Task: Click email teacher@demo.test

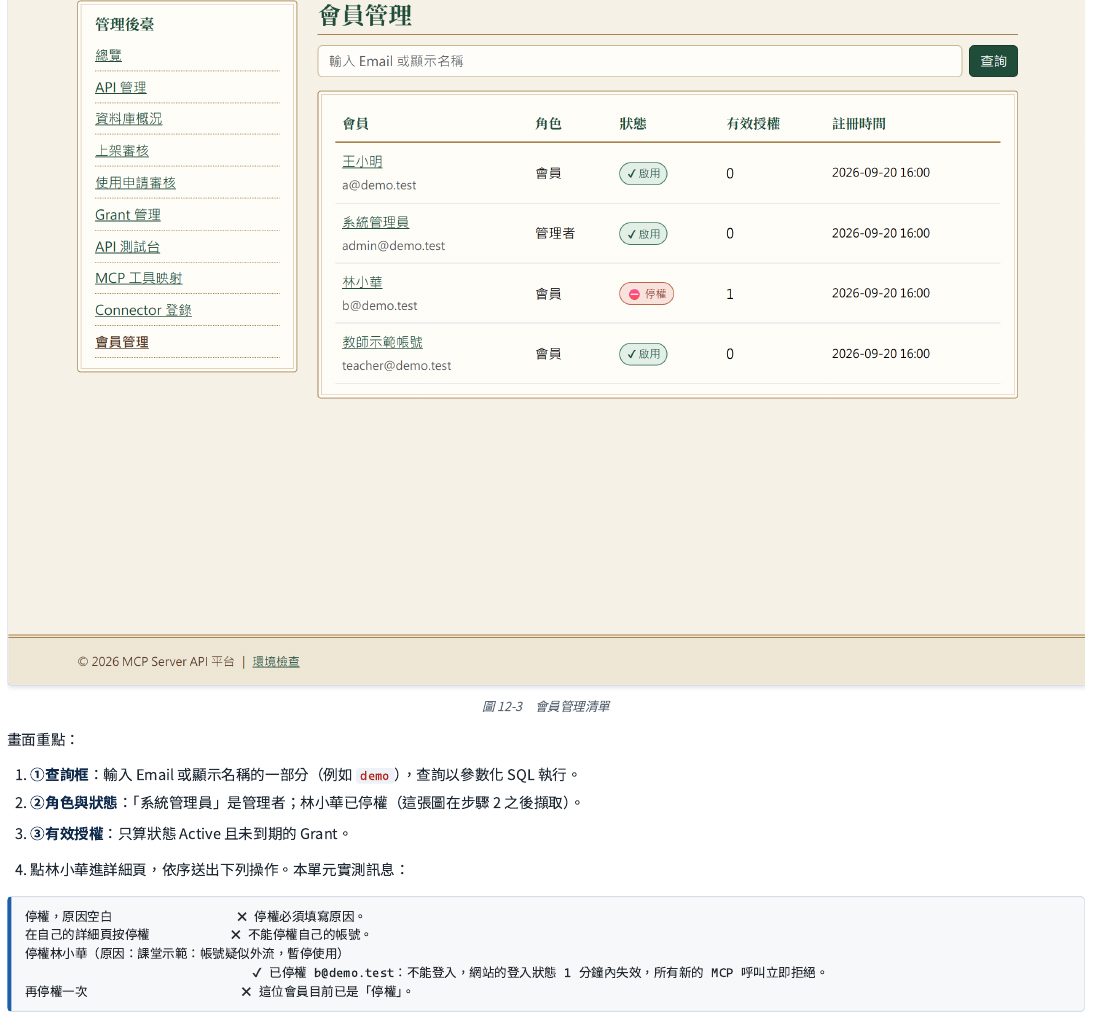Action: (x=396, y=366)
